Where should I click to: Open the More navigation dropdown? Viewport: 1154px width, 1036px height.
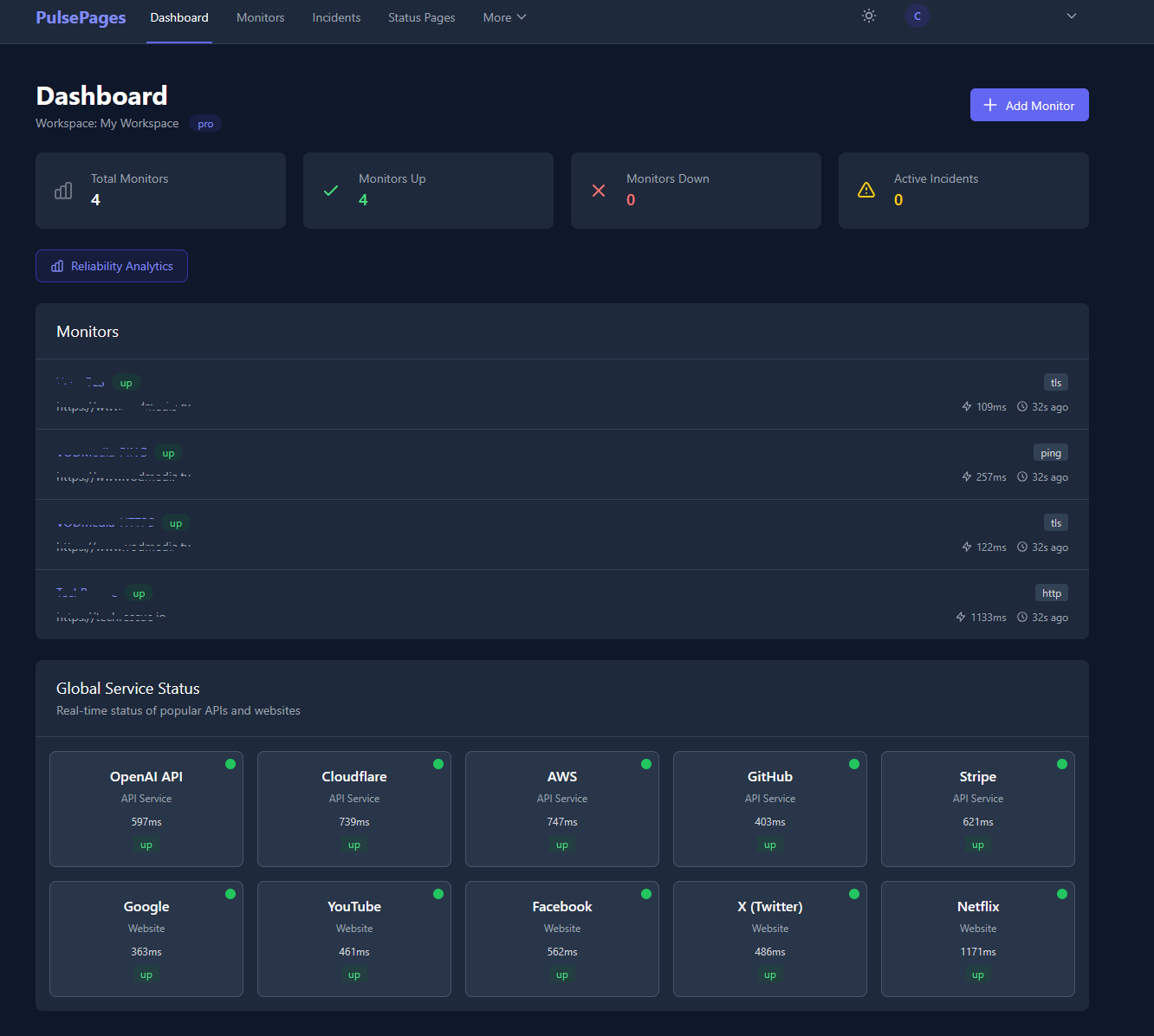pos(504,17)
